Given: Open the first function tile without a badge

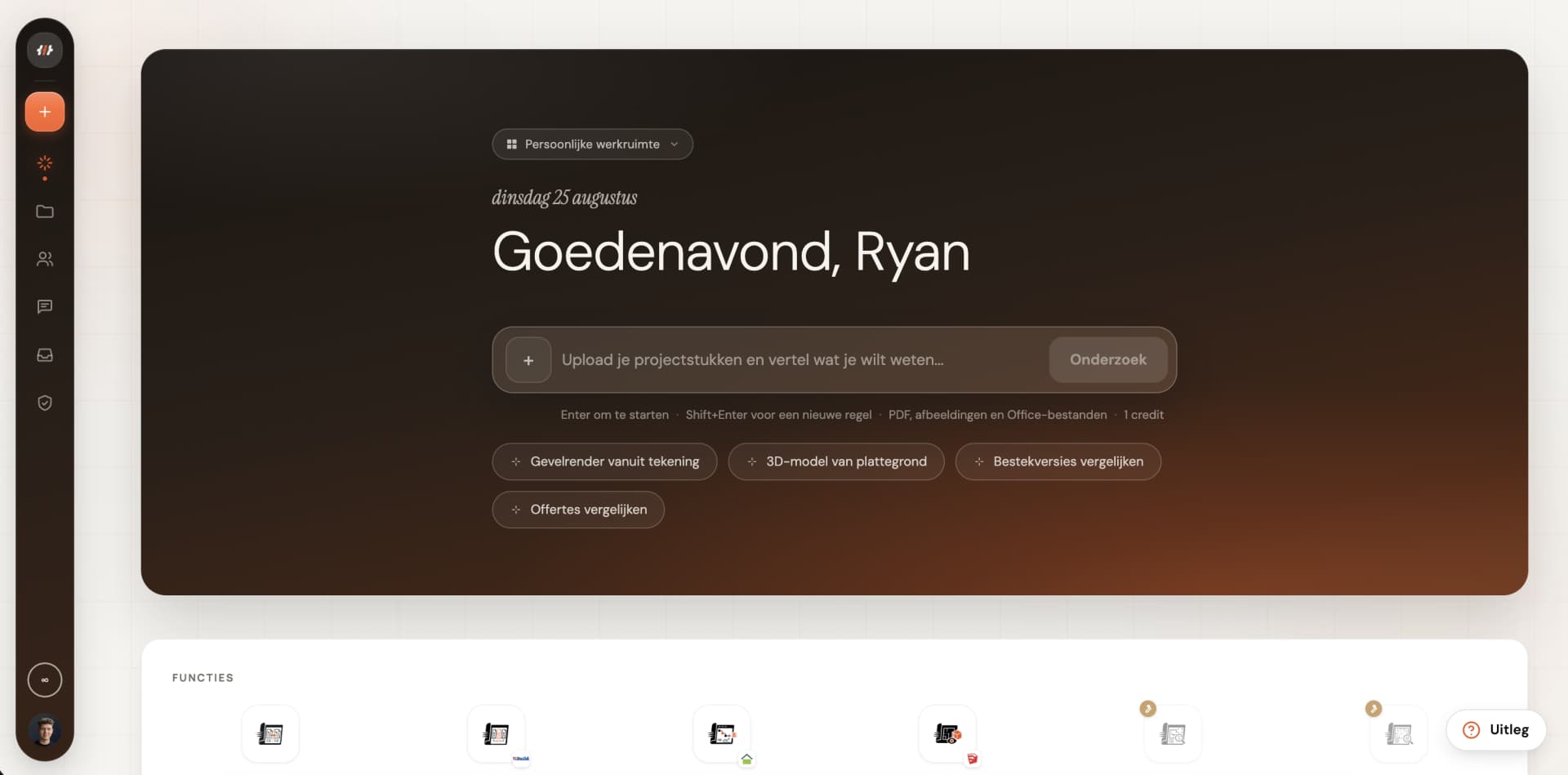Looking at the screenshot, I should pos(270,734).
